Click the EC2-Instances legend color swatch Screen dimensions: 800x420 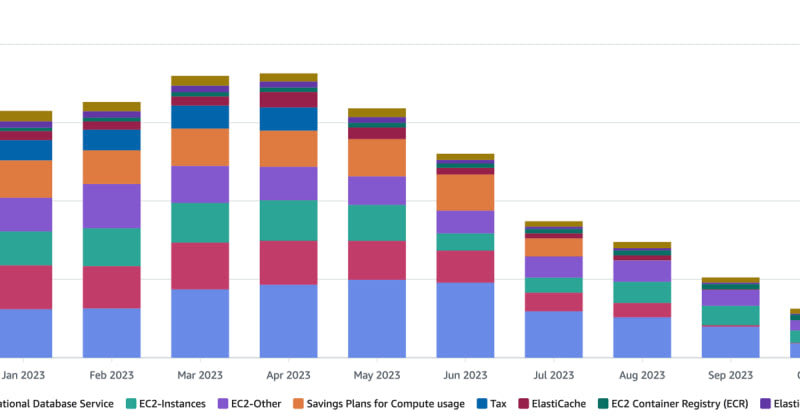[132, 404]
